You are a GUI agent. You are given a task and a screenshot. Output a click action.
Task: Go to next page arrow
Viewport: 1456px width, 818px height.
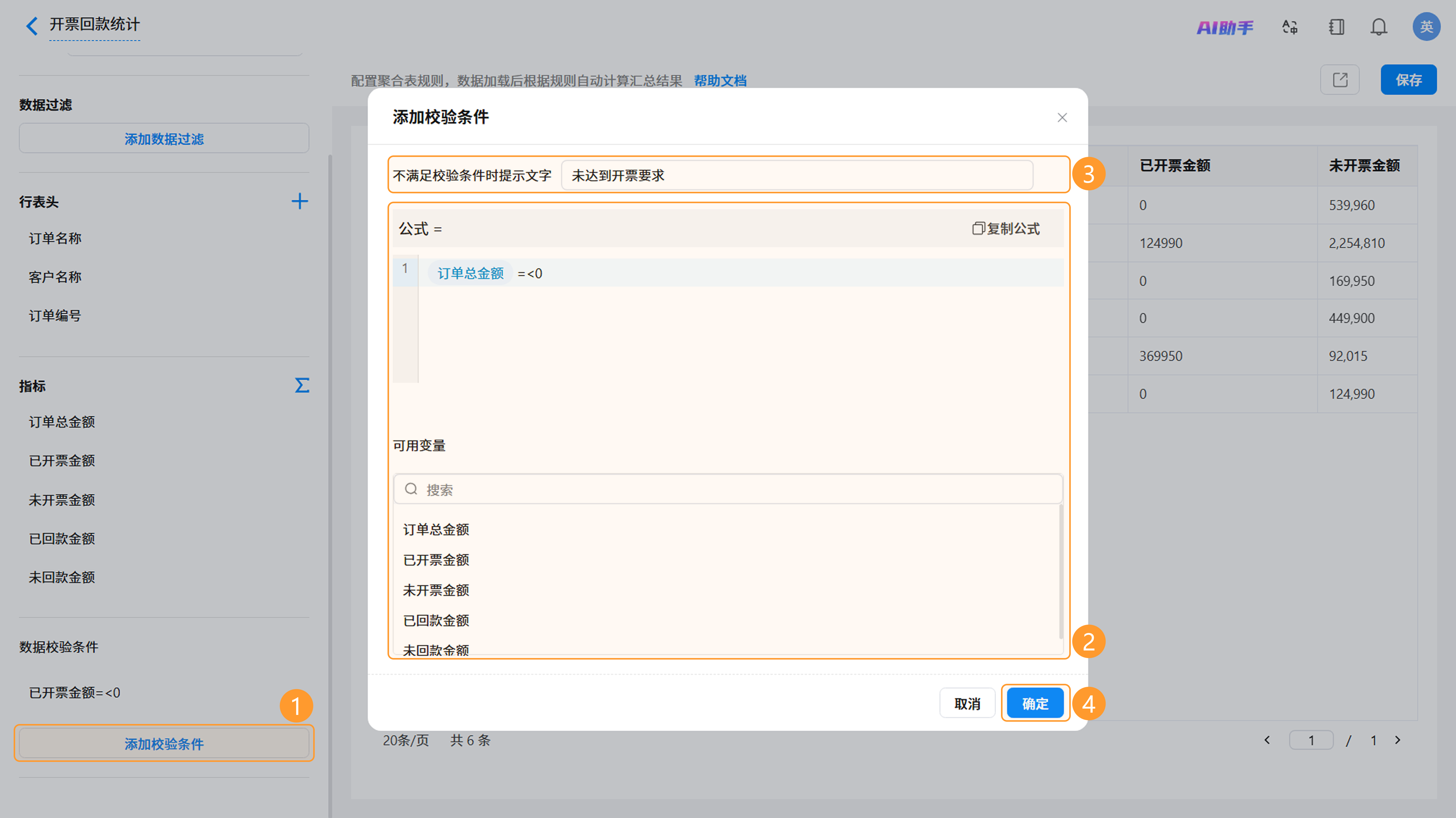tap(1398, 740)
